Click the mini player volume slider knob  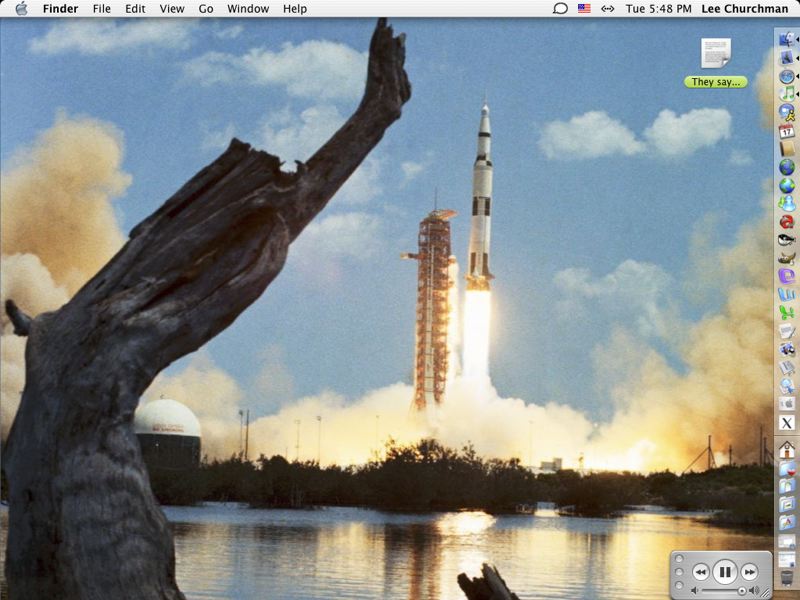point(741,591)
